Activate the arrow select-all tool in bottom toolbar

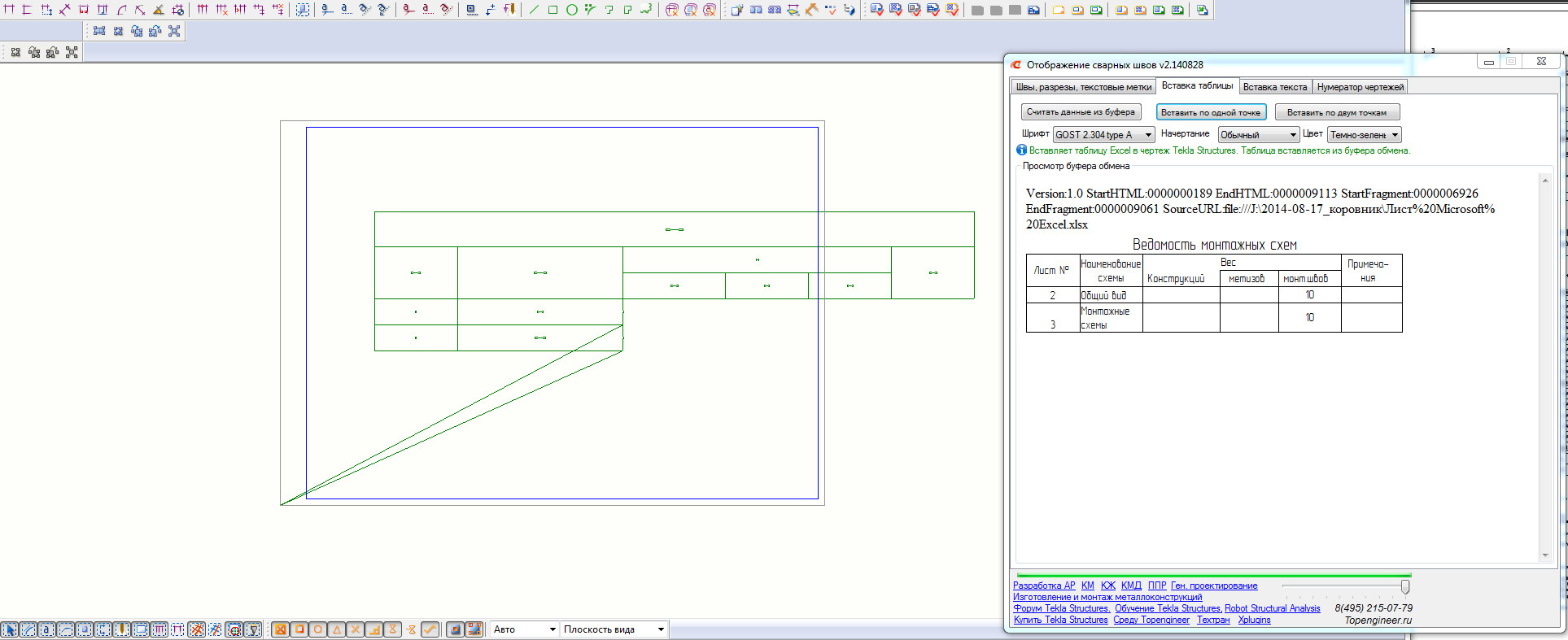point(9,629)
